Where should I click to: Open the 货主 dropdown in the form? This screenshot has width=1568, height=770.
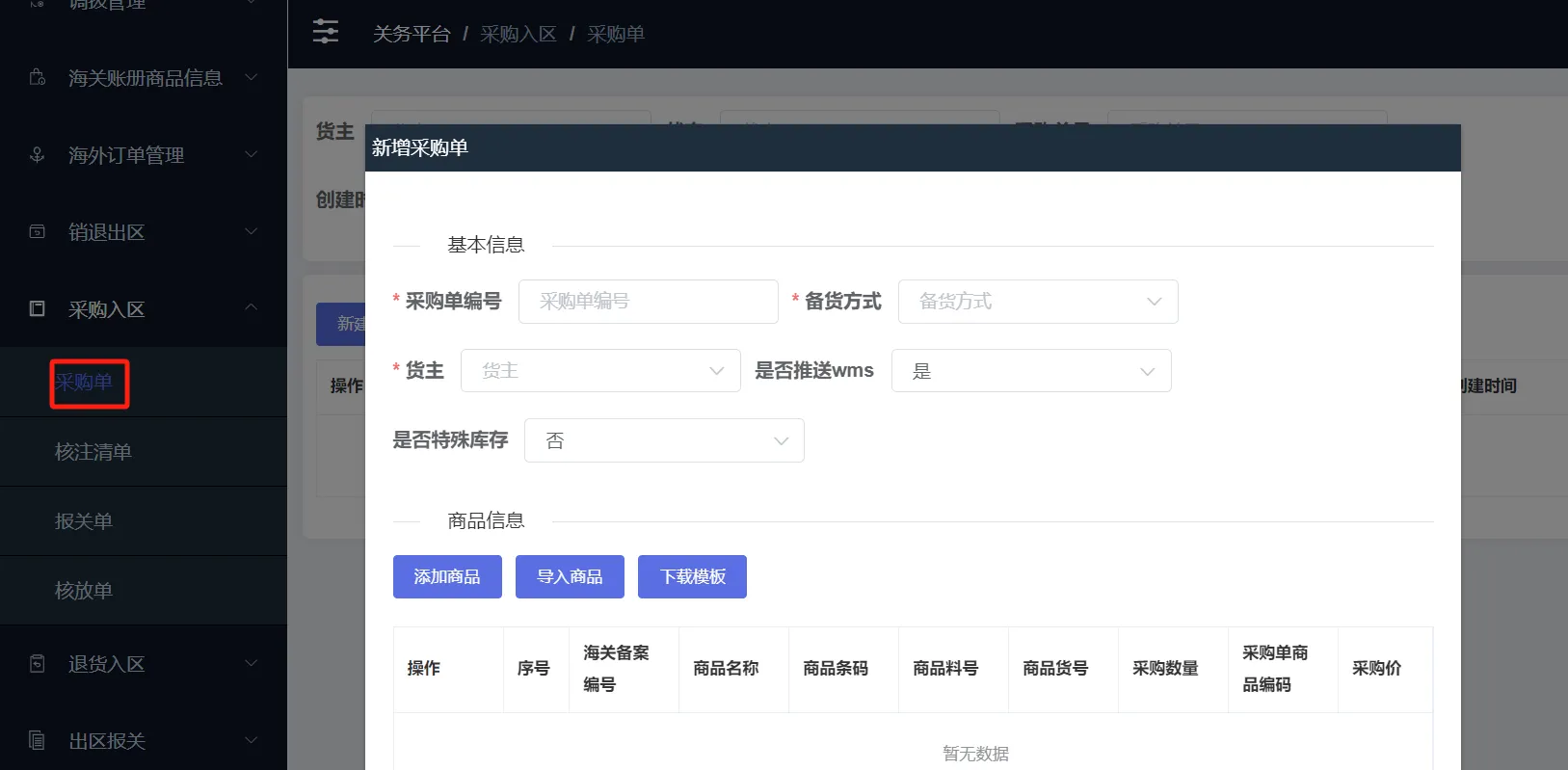(600, 371)
